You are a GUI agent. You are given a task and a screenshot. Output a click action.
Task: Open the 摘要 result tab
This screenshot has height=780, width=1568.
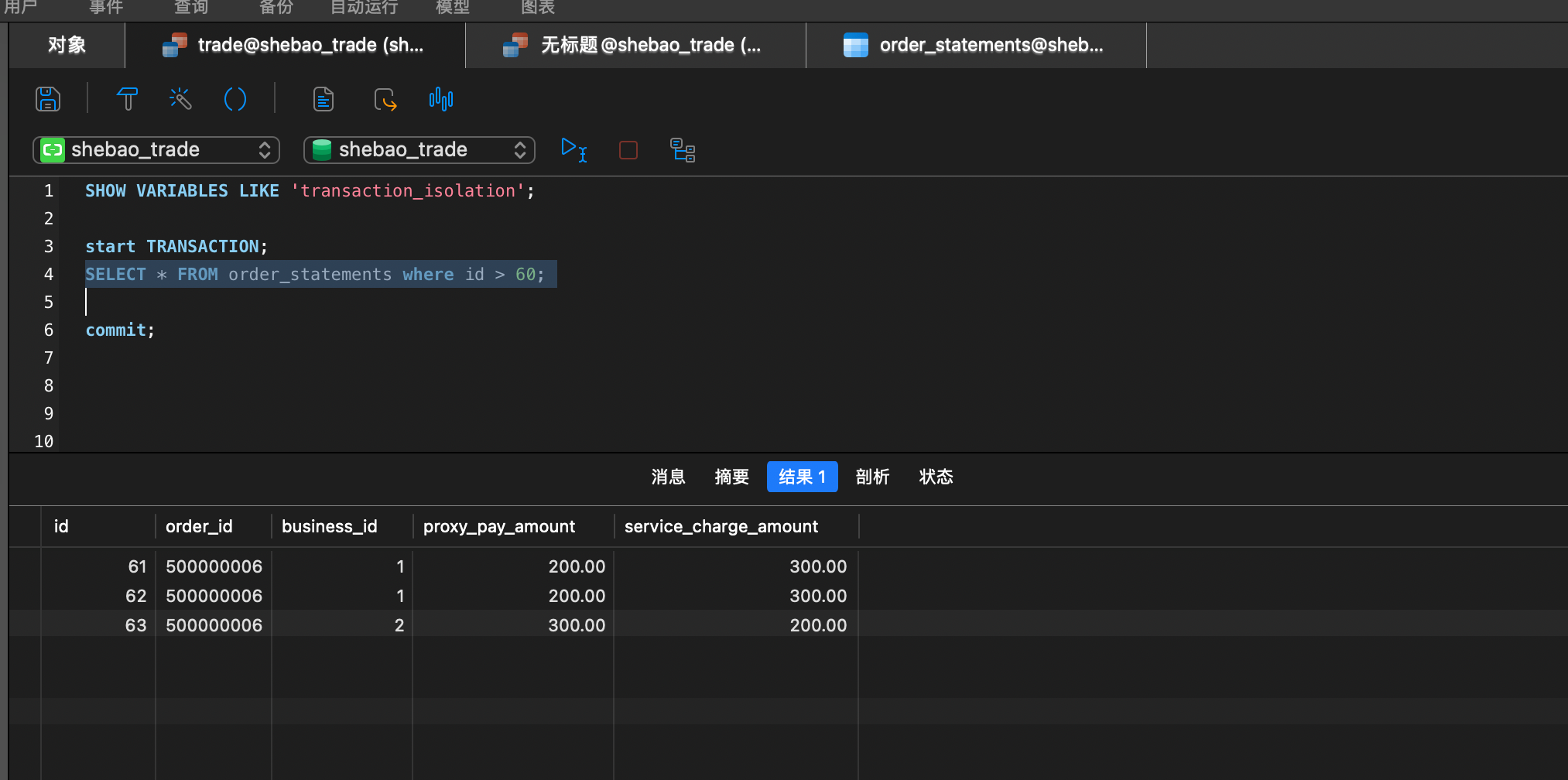point(732,477)
